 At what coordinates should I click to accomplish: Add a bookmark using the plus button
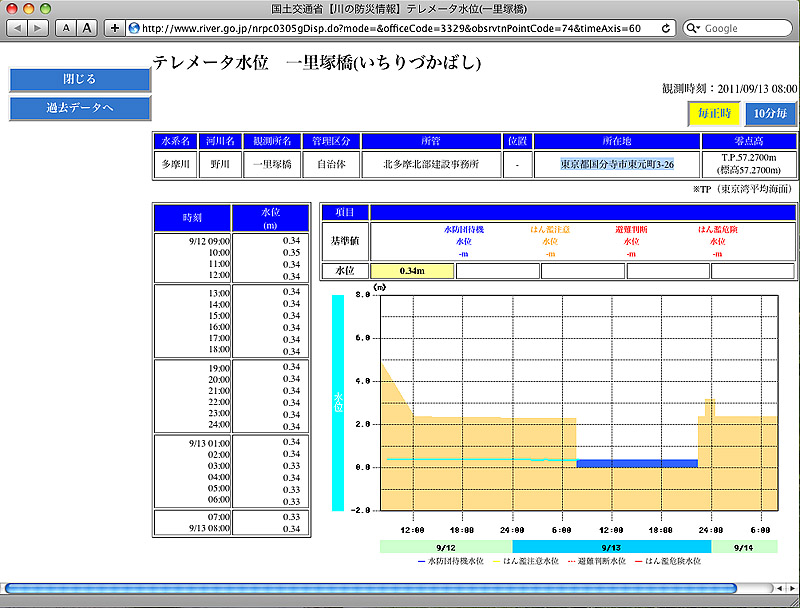115,28
